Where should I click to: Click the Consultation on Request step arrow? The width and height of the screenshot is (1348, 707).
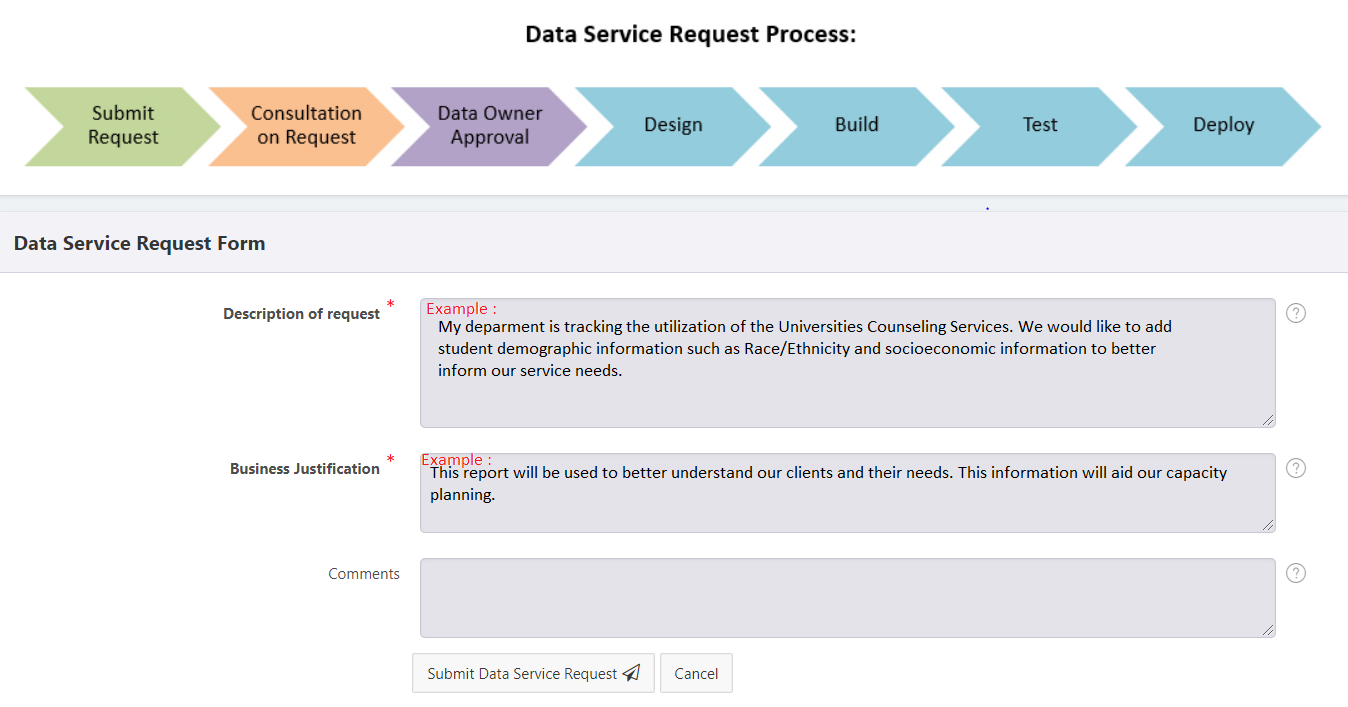tap(306, 126)
